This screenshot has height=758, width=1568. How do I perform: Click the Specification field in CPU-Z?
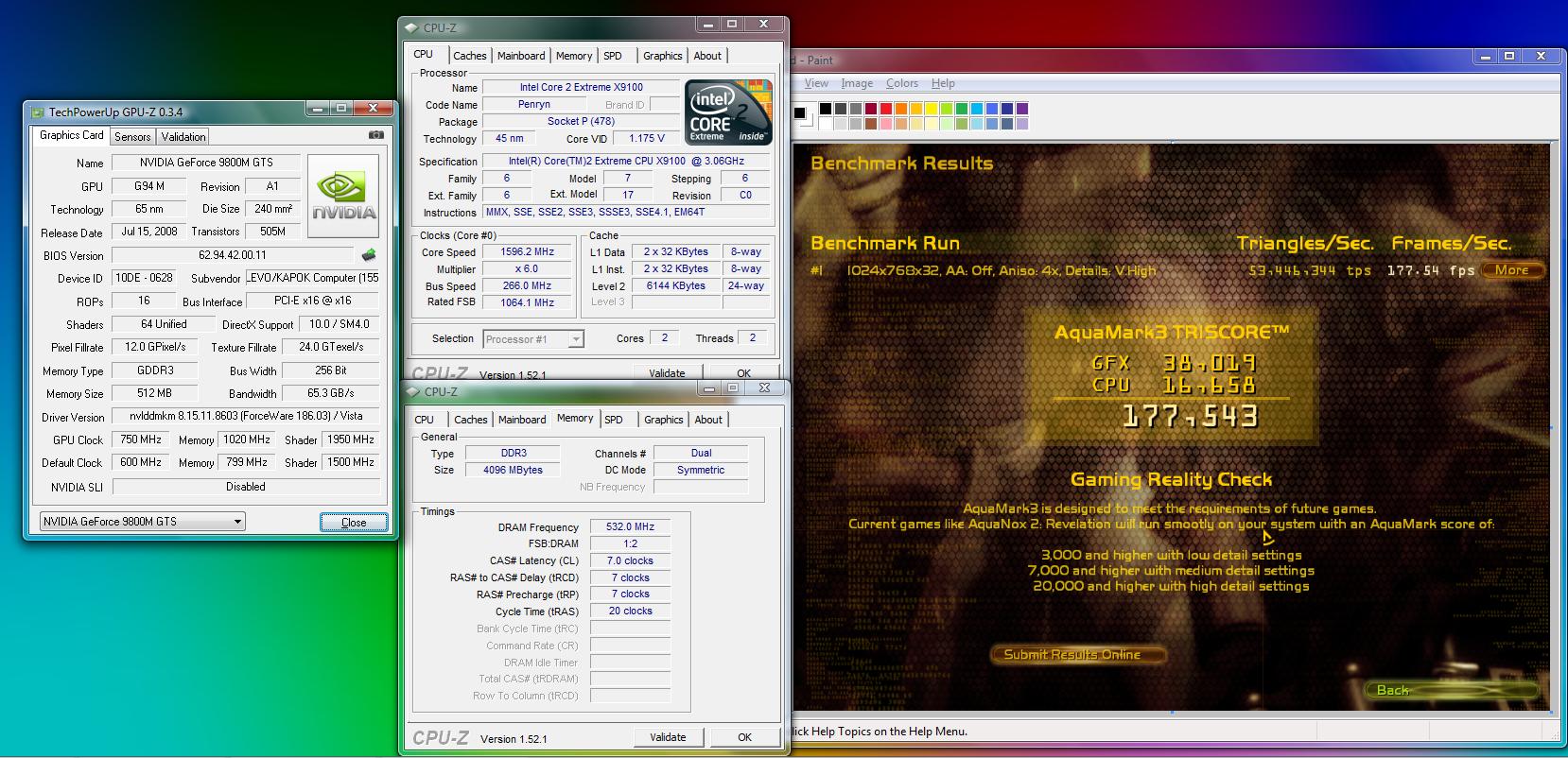[626, 162]
